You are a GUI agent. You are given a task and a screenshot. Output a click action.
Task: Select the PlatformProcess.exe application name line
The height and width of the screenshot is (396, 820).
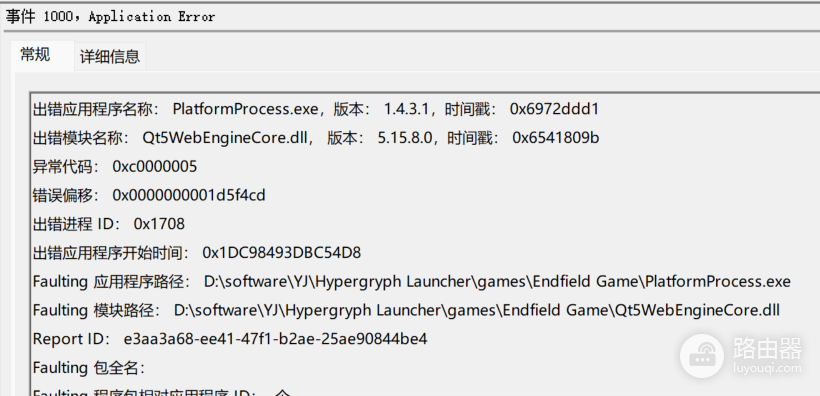tap(316, 109)
